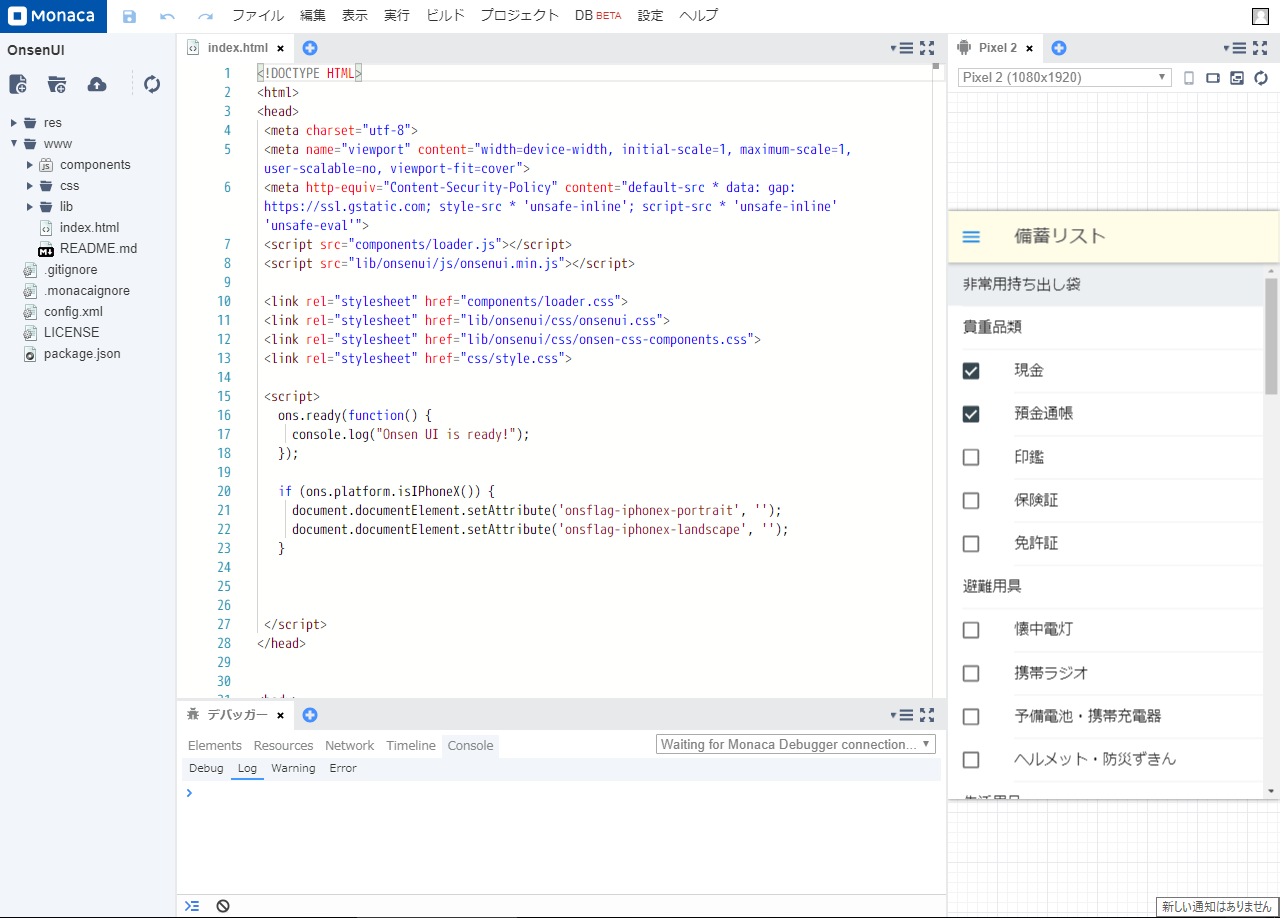Check the 保険証 checkbox

(x=971, y=500)
